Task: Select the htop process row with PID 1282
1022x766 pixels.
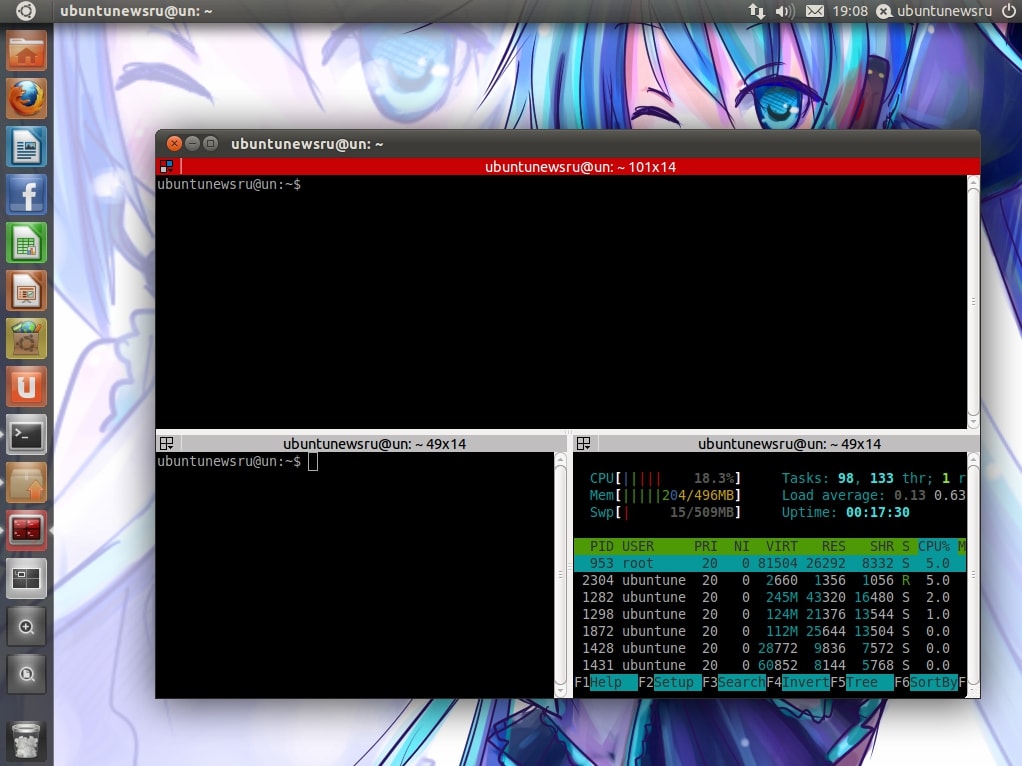Action: [x=770, y=597]
